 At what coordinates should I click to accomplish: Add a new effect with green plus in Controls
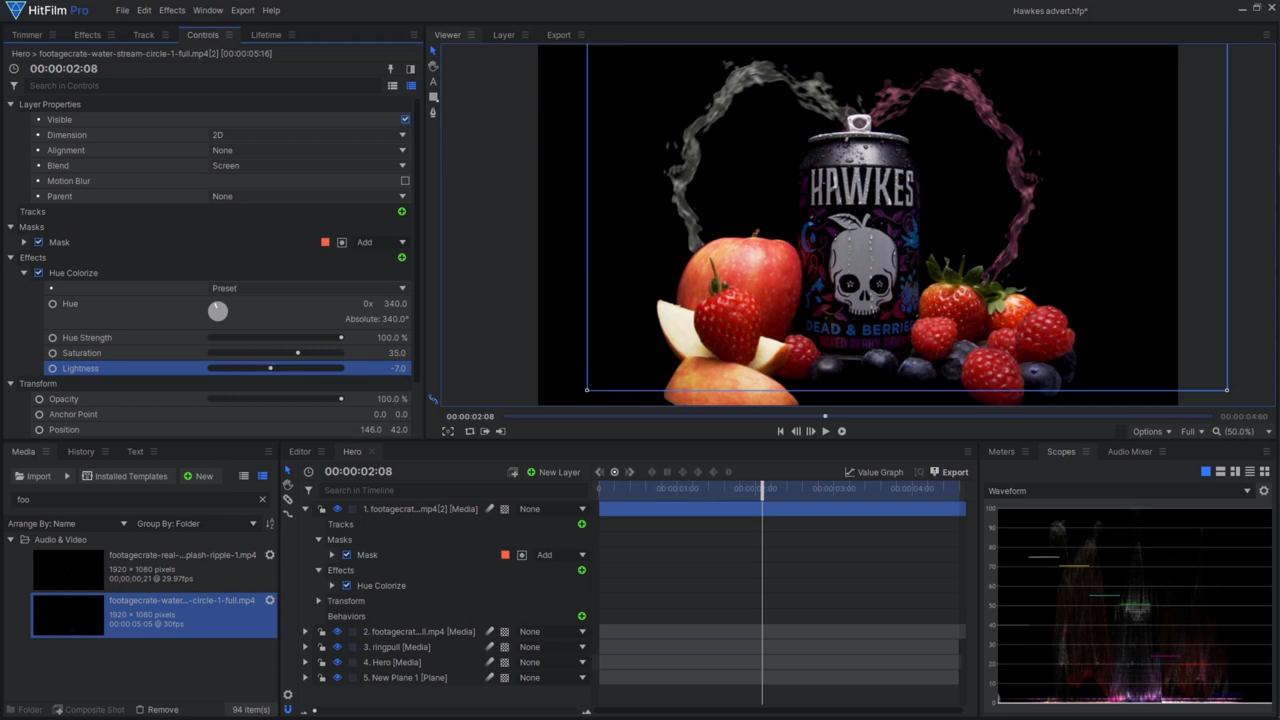click(402, 258)
